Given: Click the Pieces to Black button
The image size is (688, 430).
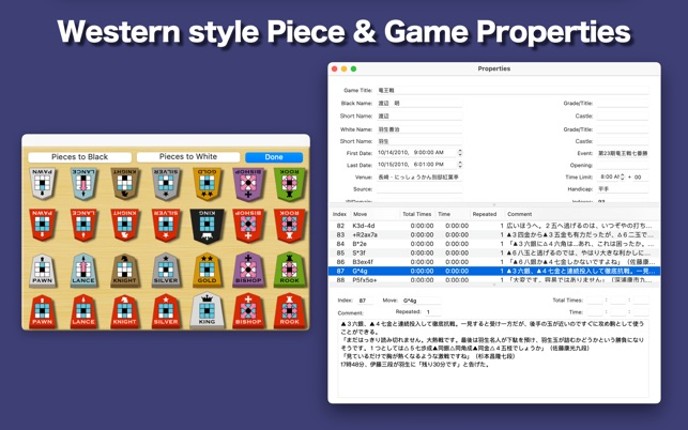Looking at the screenshot, I should pos(80,157).
